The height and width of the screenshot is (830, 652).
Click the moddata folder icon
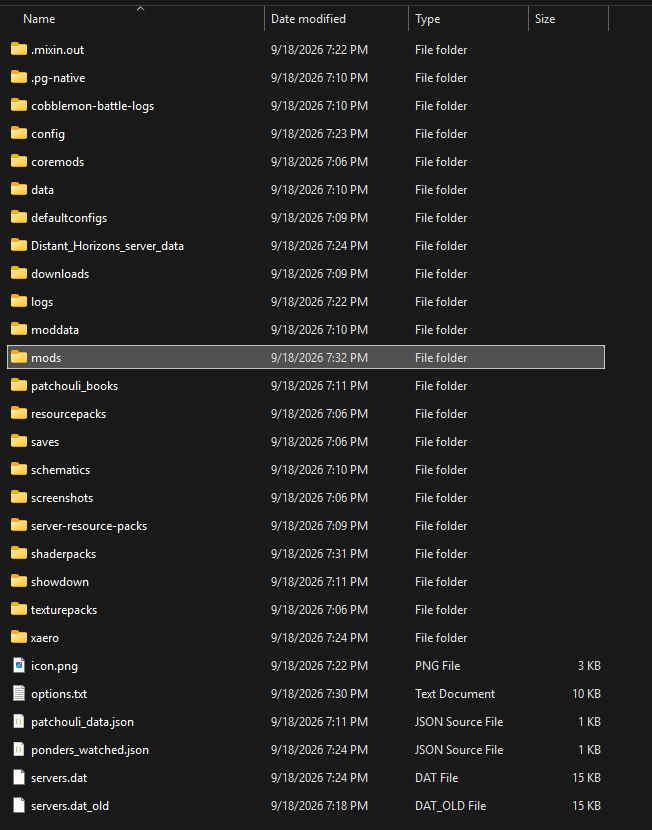[19, 329]
